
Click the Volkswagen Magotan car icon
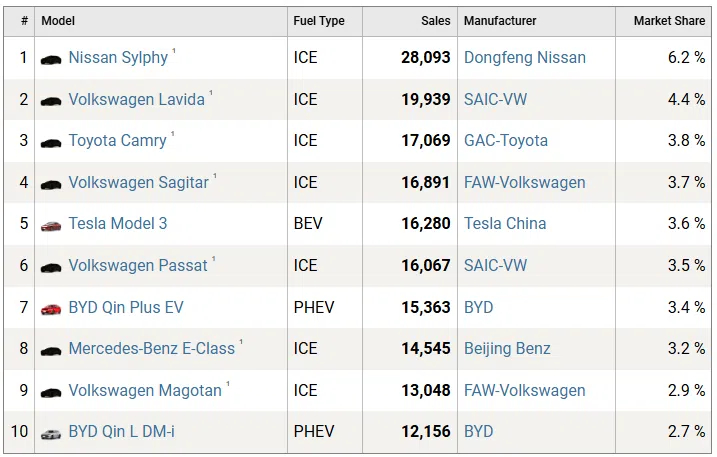[51, 392]
